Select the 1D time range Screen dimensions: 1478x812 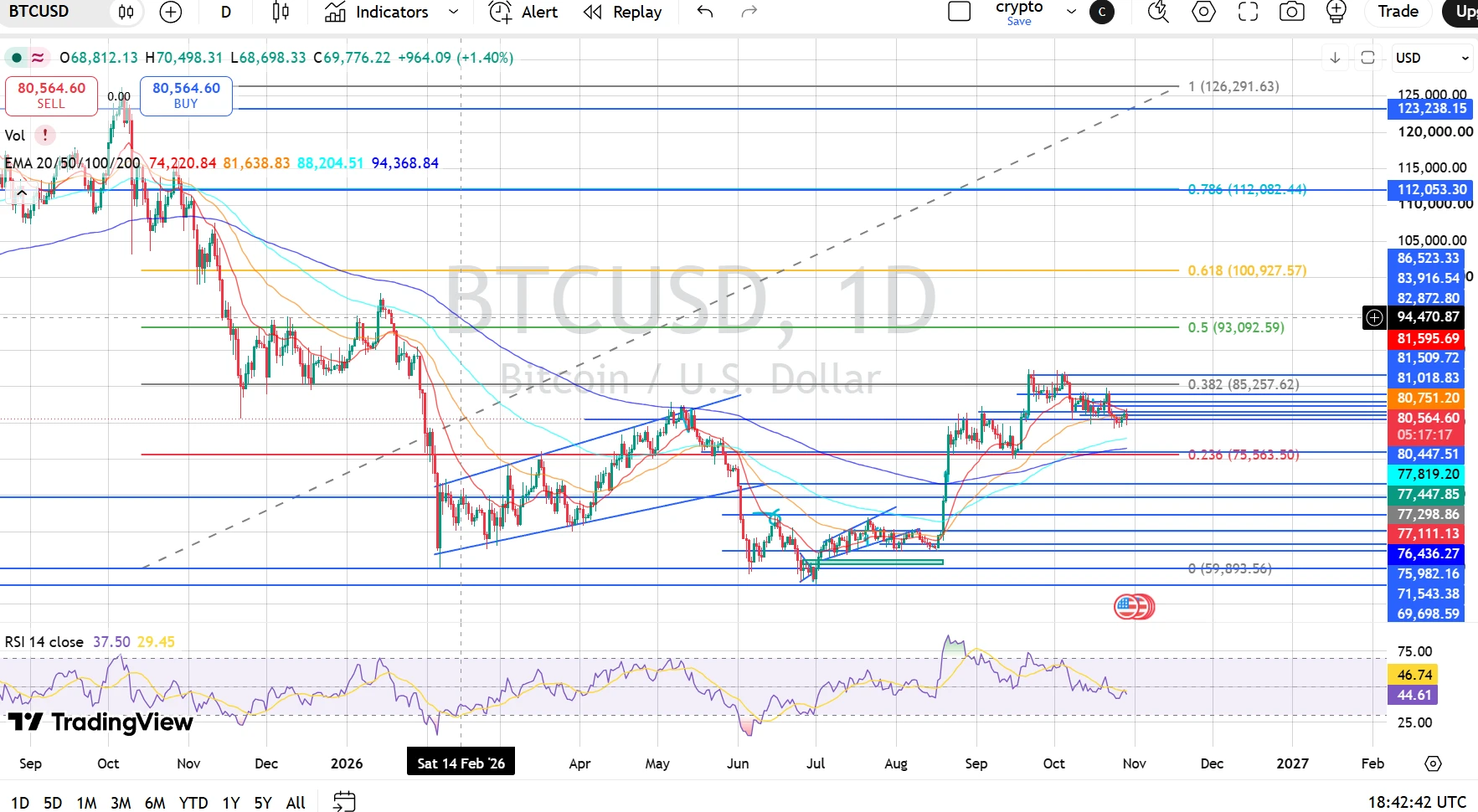pos(20,803)
